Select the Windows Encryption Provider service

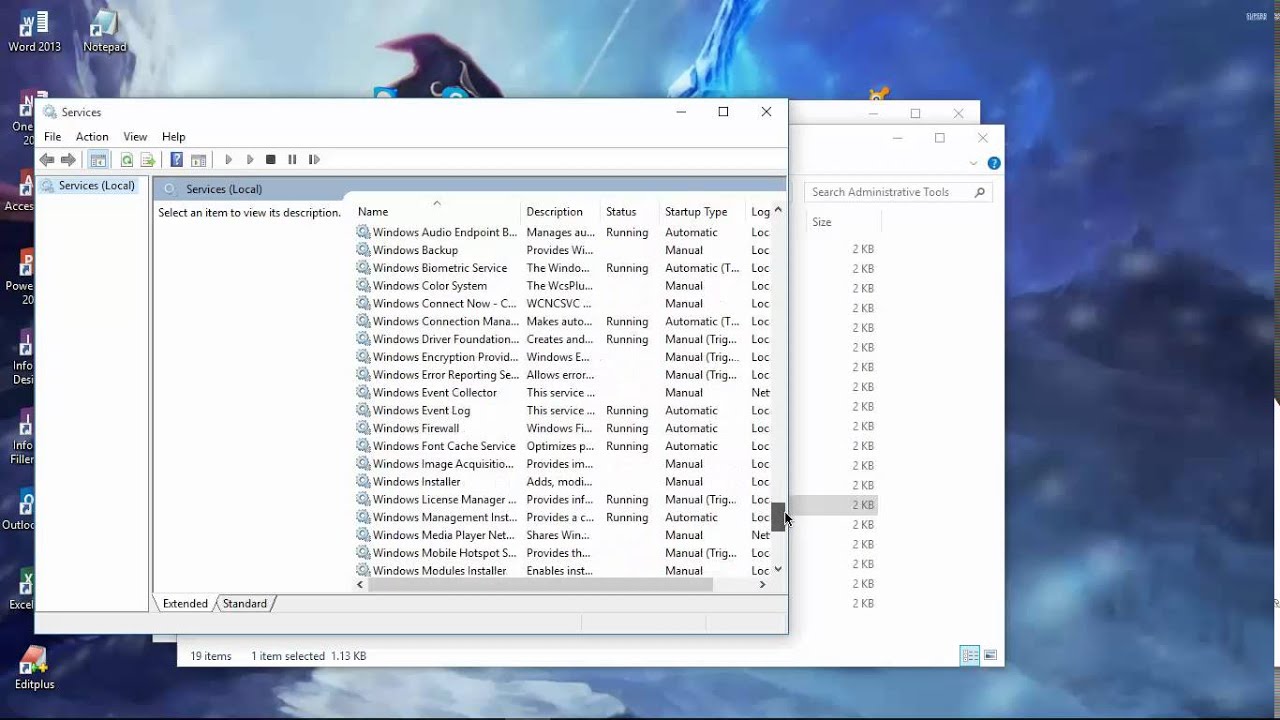(562, 357)
